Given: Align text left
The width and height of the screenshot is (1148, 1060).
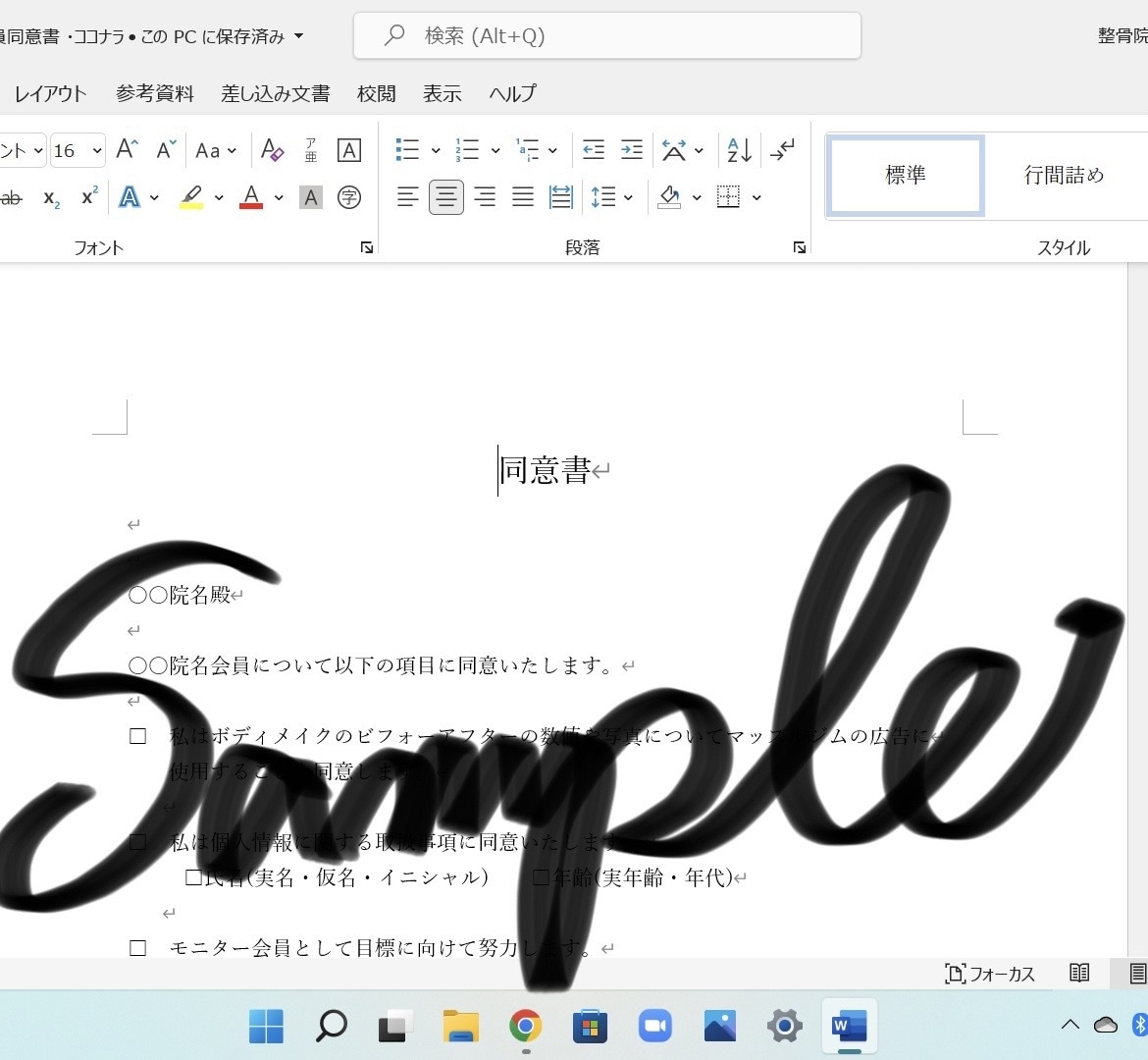Looking at the screenshot, I should point(408,197).
